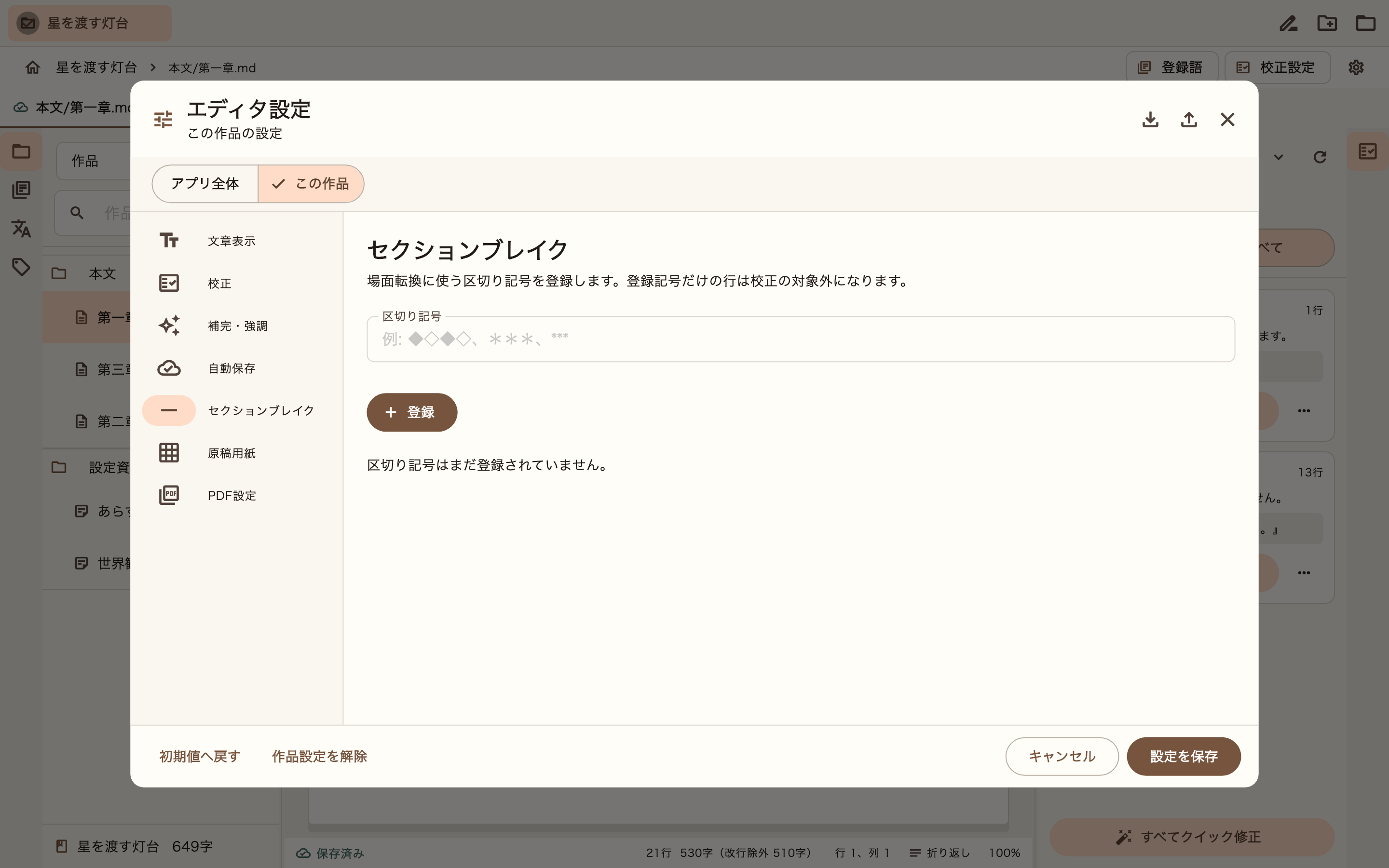
Task: Click the 原稿用紙 grid icon
Action: click(x=169, y=453)
